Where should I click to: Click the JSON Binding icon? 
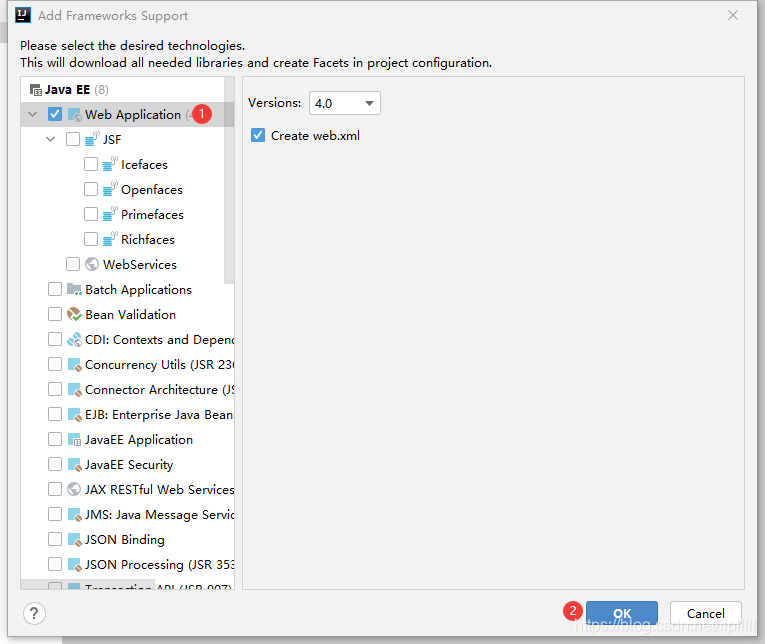coord(74,539)
